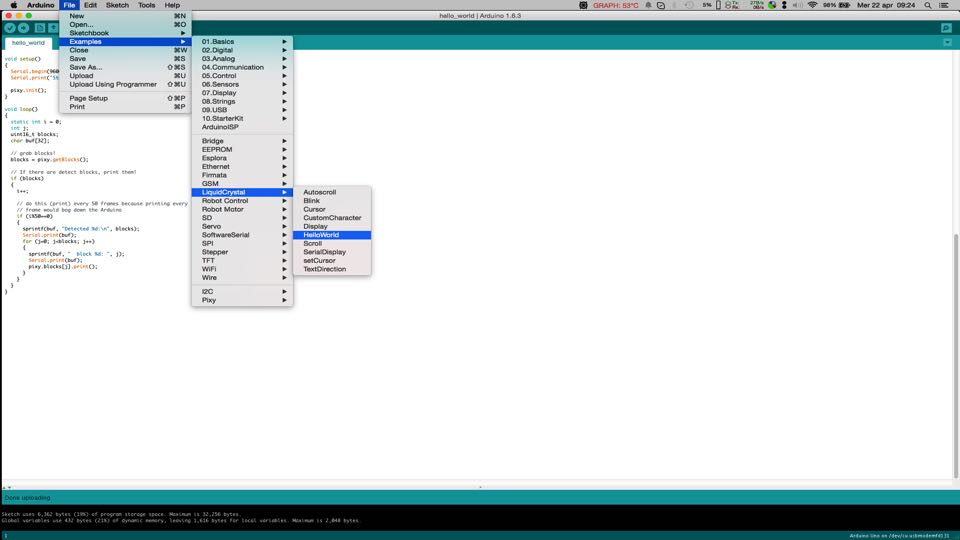Viewport: 960px width, 540px height.
Task: Choose Upload Using Programmer
Action: pos(125,84)
